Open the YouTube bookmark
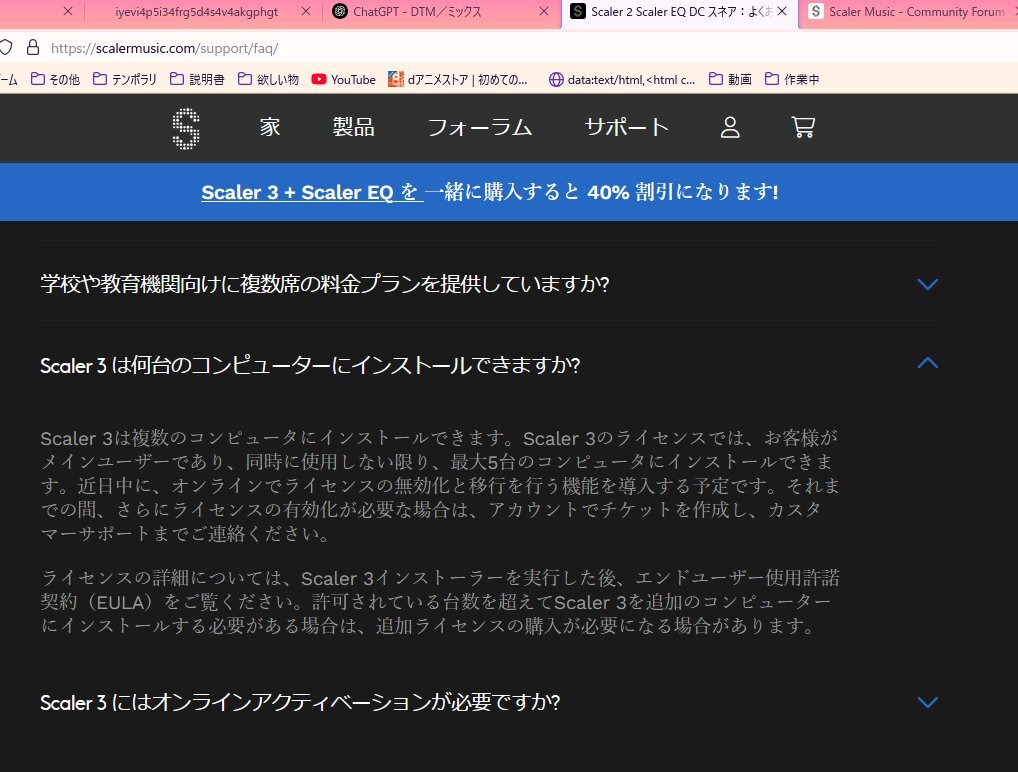The width and height of the screenshot is (1018, 772). [343, 79]
